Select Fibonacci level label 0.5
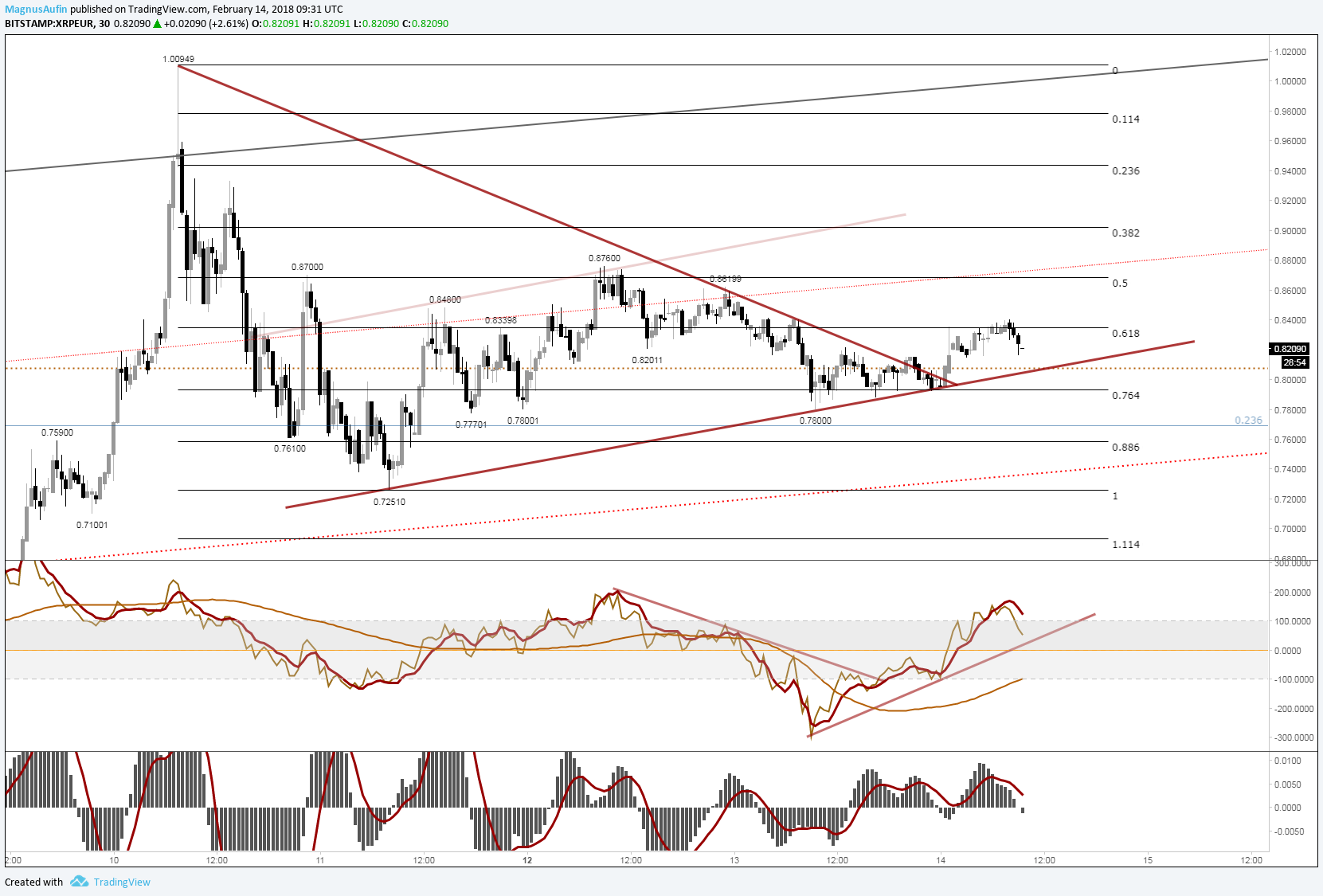The image size is (1323, 896). (x=1120, y=283)
